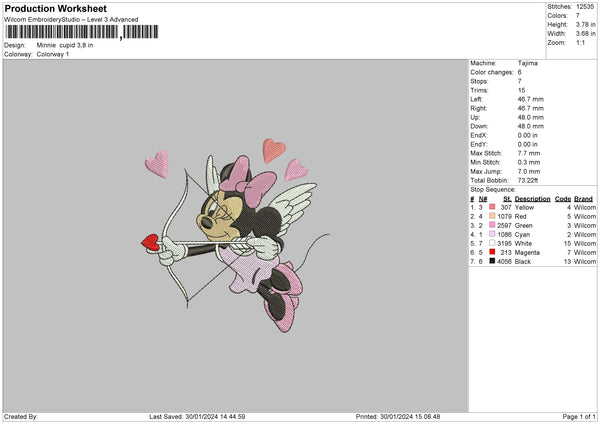Viewport: 600px width, 424px height.
Task: Select the peach swatch in the Red row
Action: coord(492,216)
